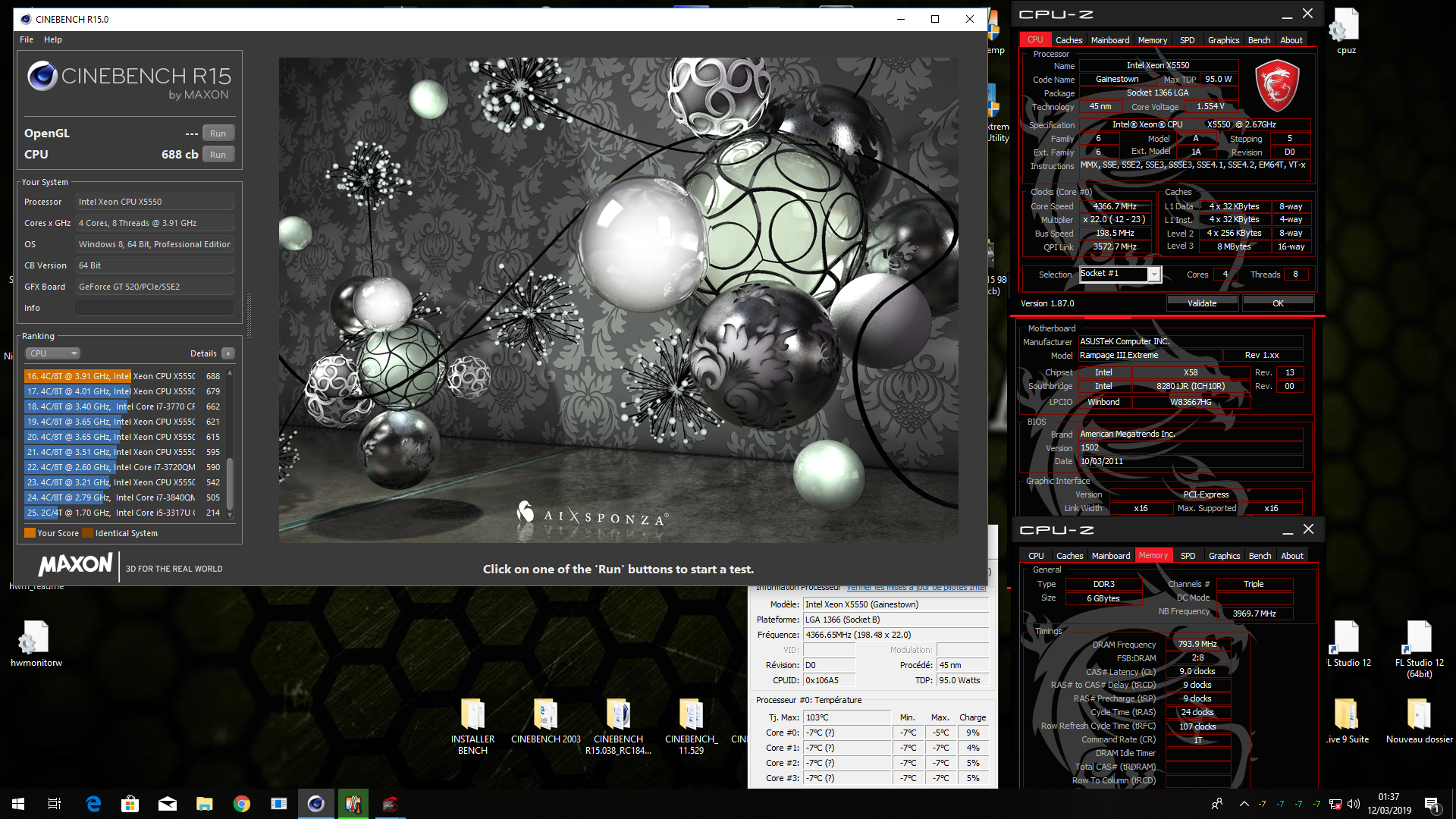Open the volume control tray icon

tap(1354, 804)
